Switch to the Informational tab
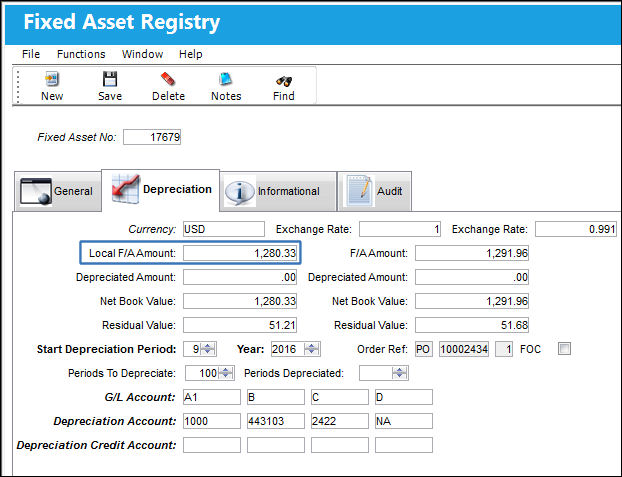The image size is (622, 477). (278, 191)
